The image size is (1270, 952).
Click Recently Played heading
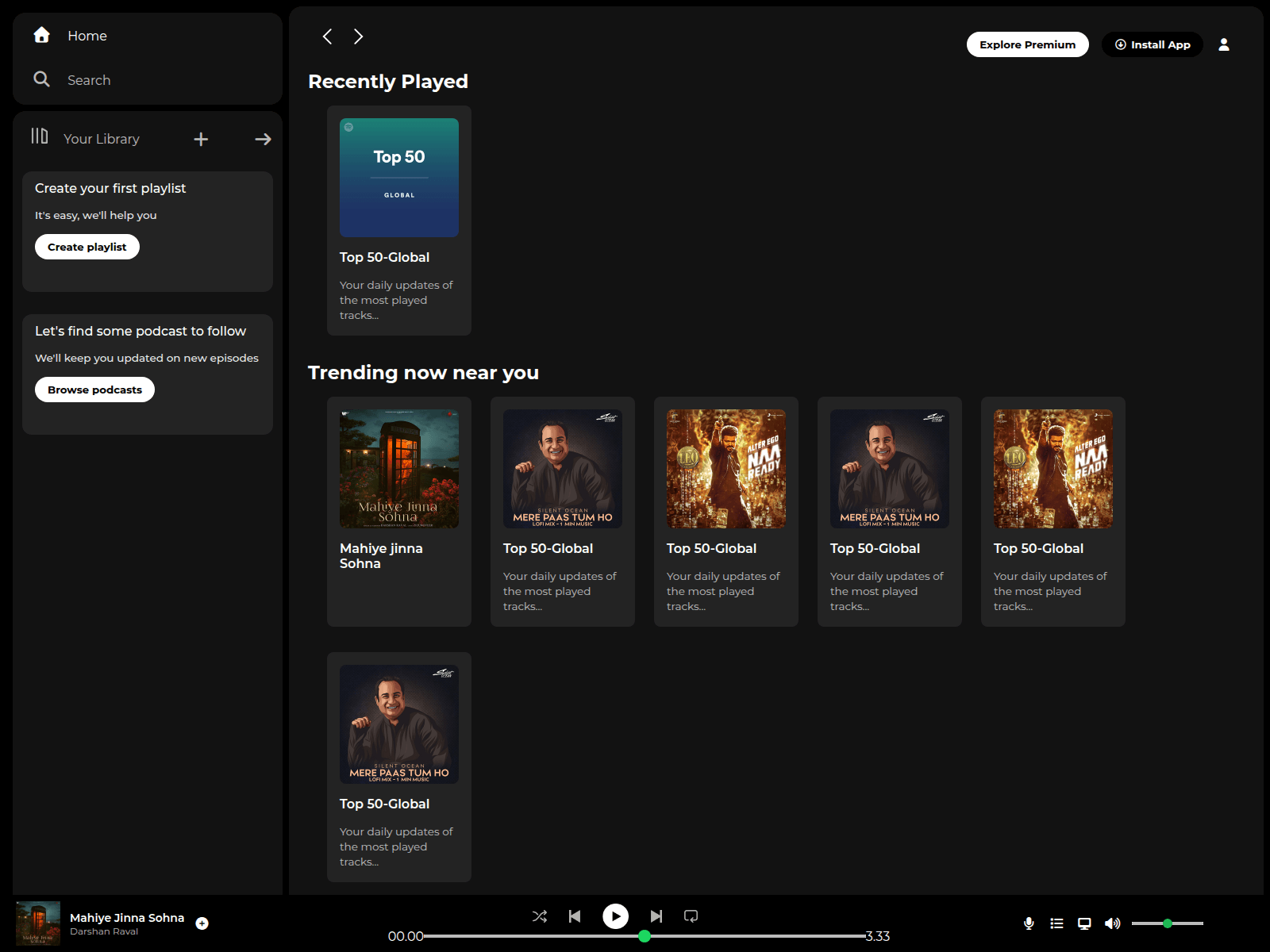point(388,82)
